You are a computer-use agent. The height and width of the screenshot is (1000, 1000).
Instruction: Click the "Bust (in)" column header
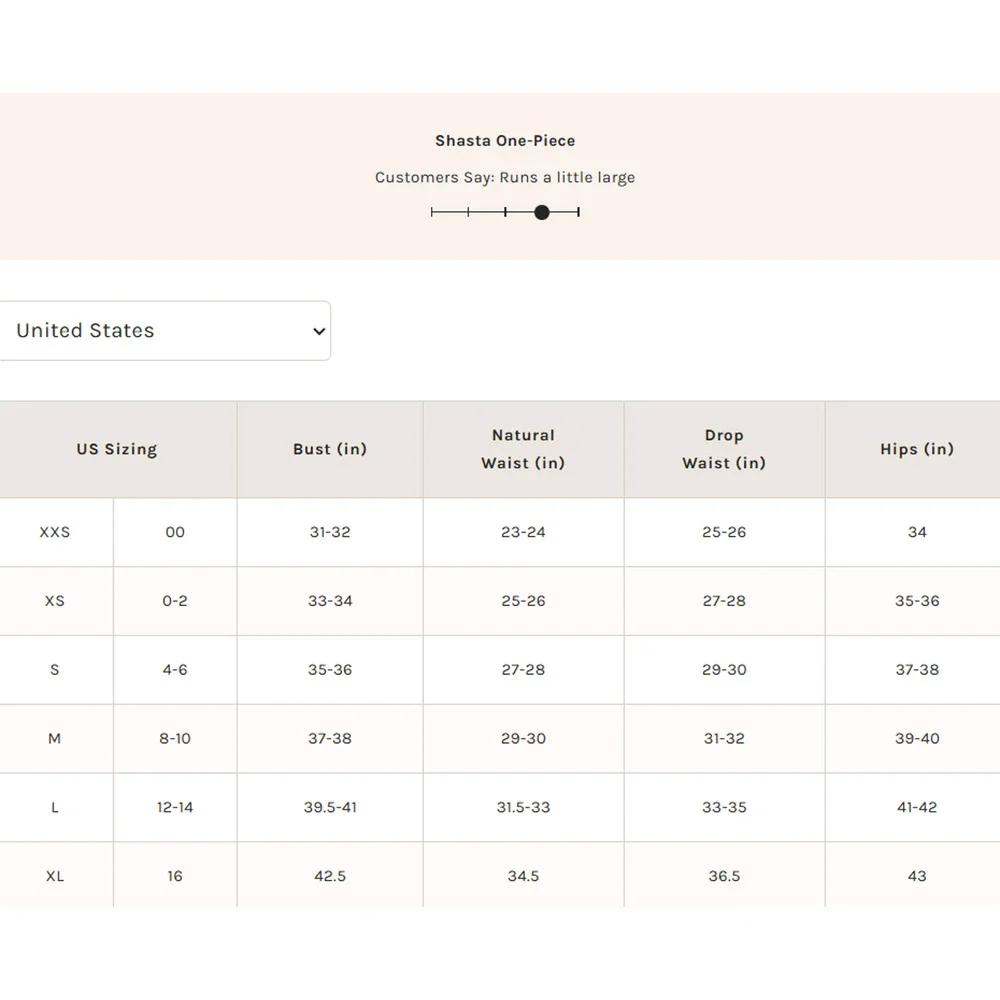tap(330, 450)
